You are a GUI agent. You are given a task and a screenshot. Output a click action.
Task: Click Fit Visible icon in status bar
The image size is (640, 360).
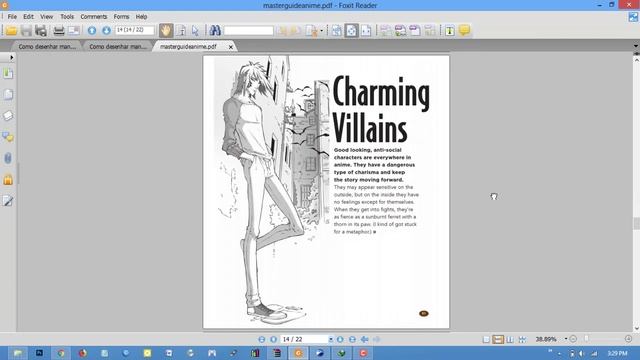pos(522,339)
